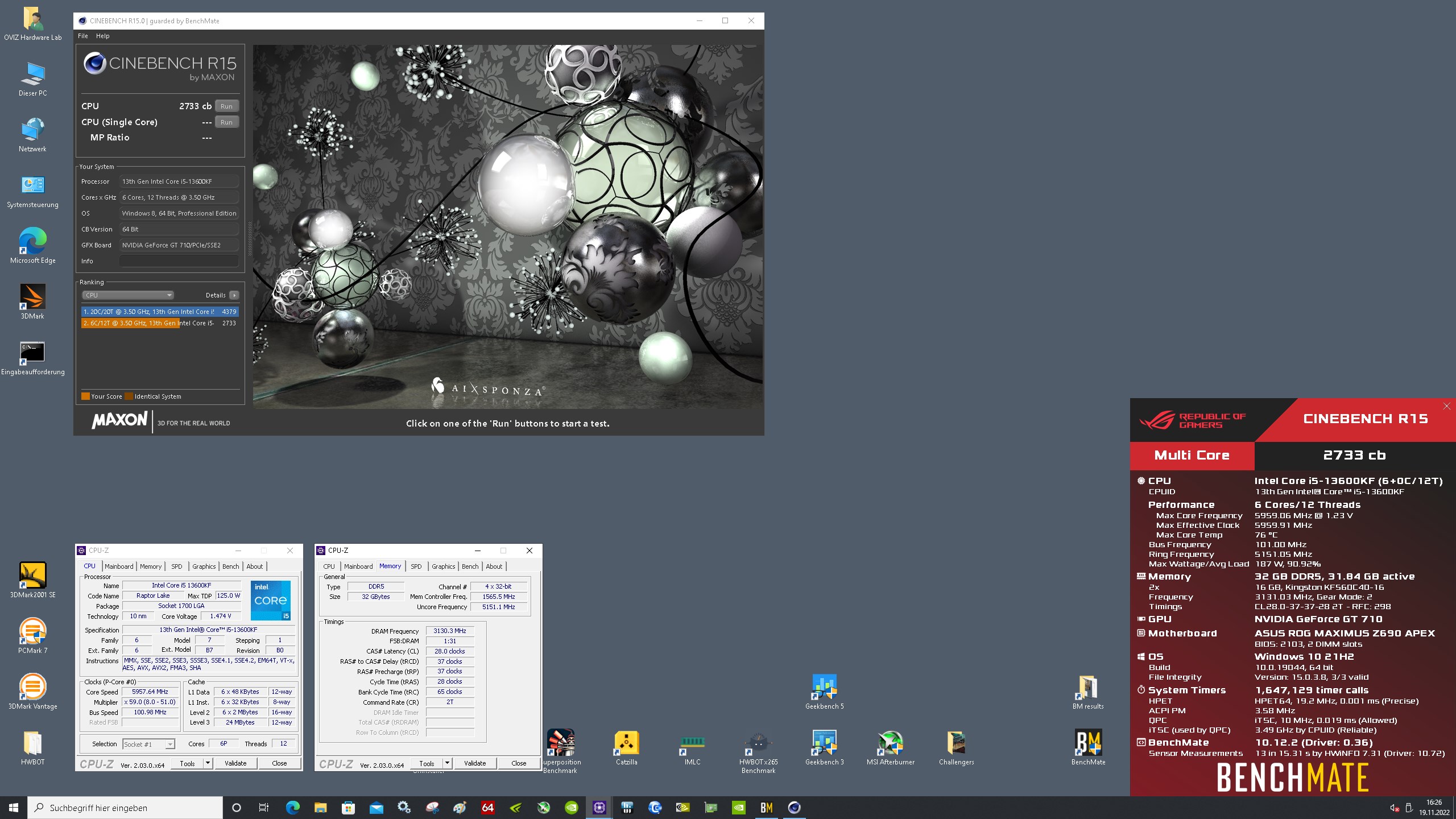Click Validate in the right CPU-Z window
The width and height of the screenshot is (1456, 819).
(475, 763)
